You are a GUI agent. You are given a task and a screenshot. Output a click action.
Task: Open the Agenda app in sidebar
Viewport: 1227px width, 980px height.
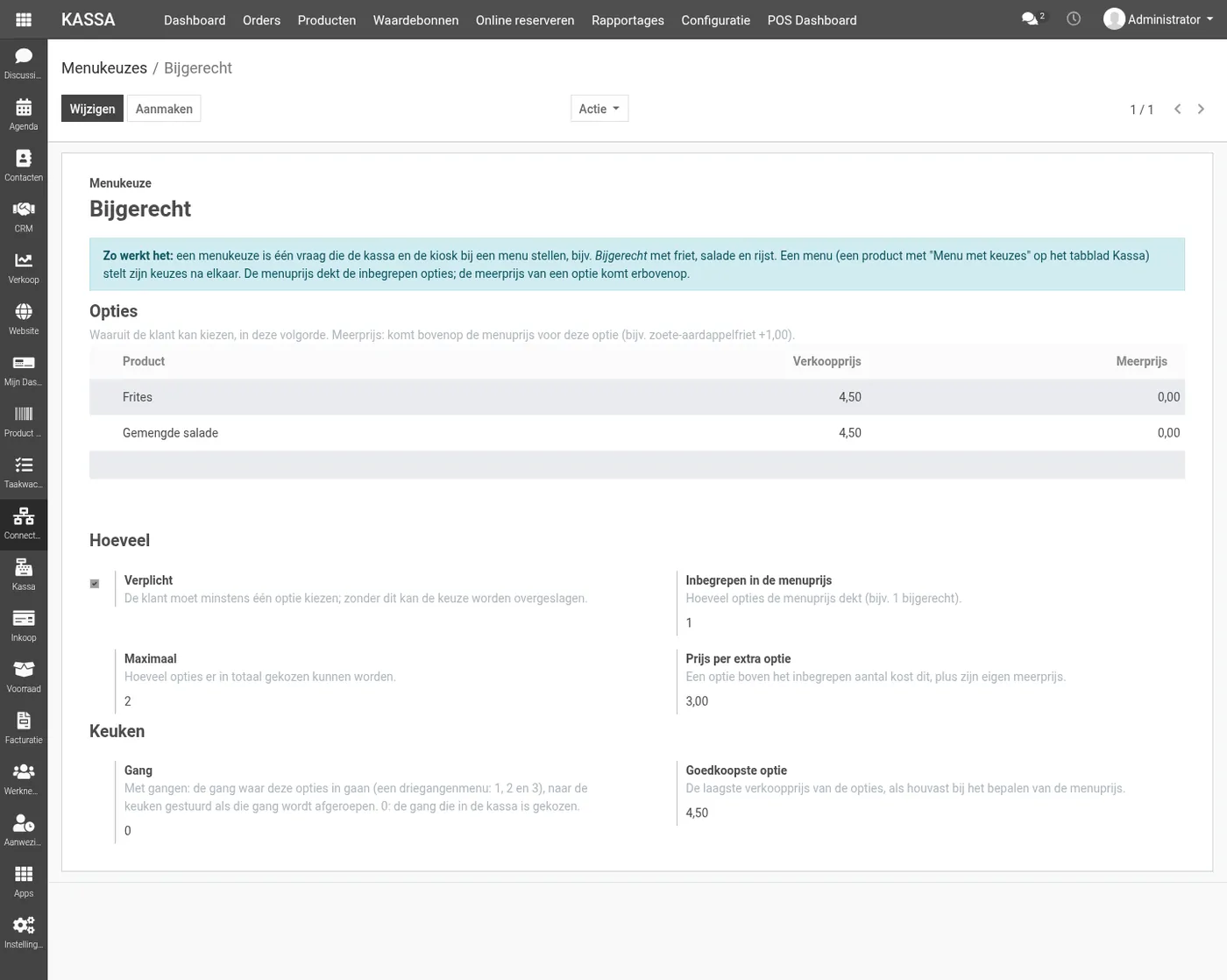tap(24, 114)
